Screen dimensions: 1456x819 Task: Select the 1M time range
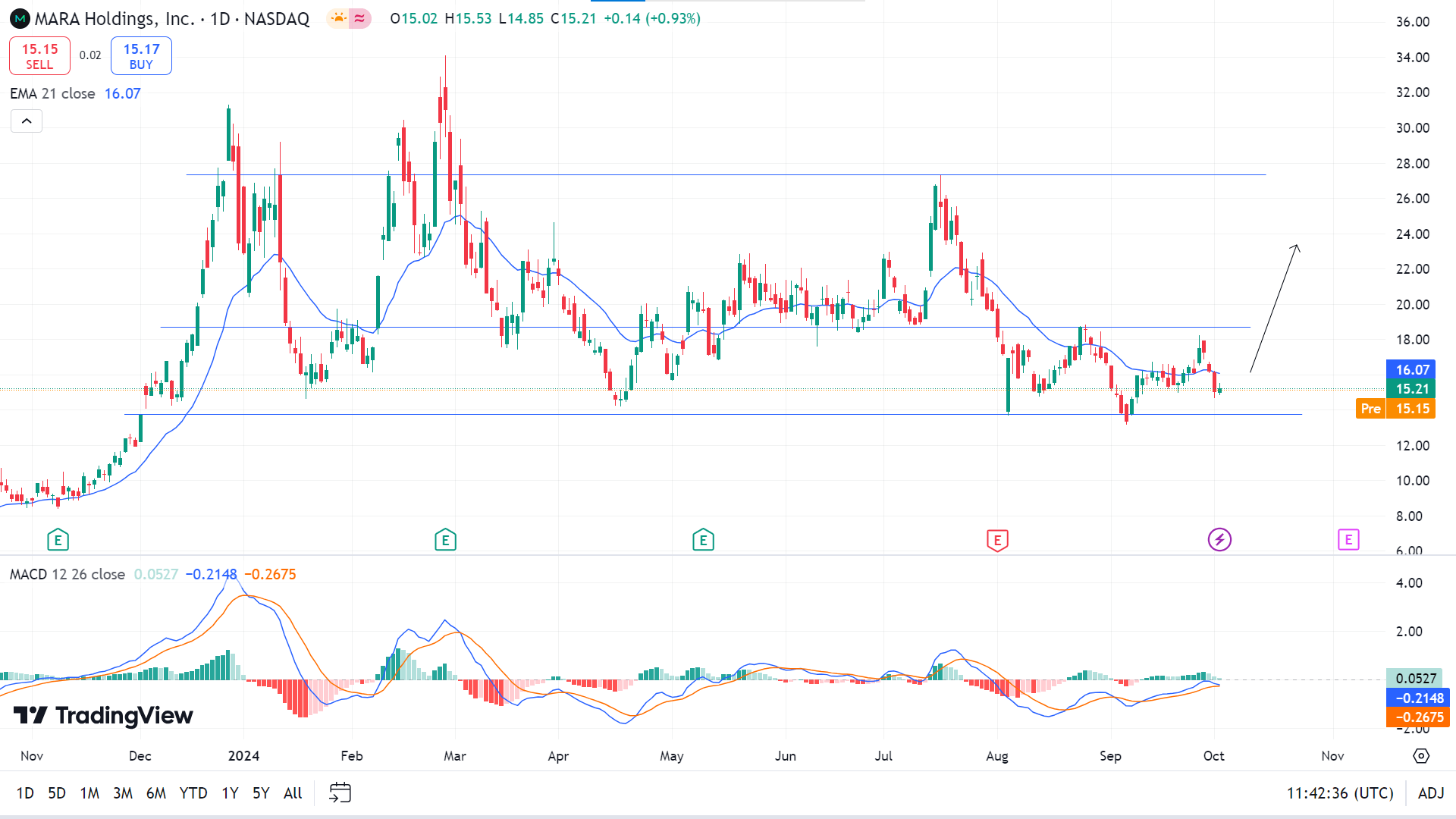point(89,793)
